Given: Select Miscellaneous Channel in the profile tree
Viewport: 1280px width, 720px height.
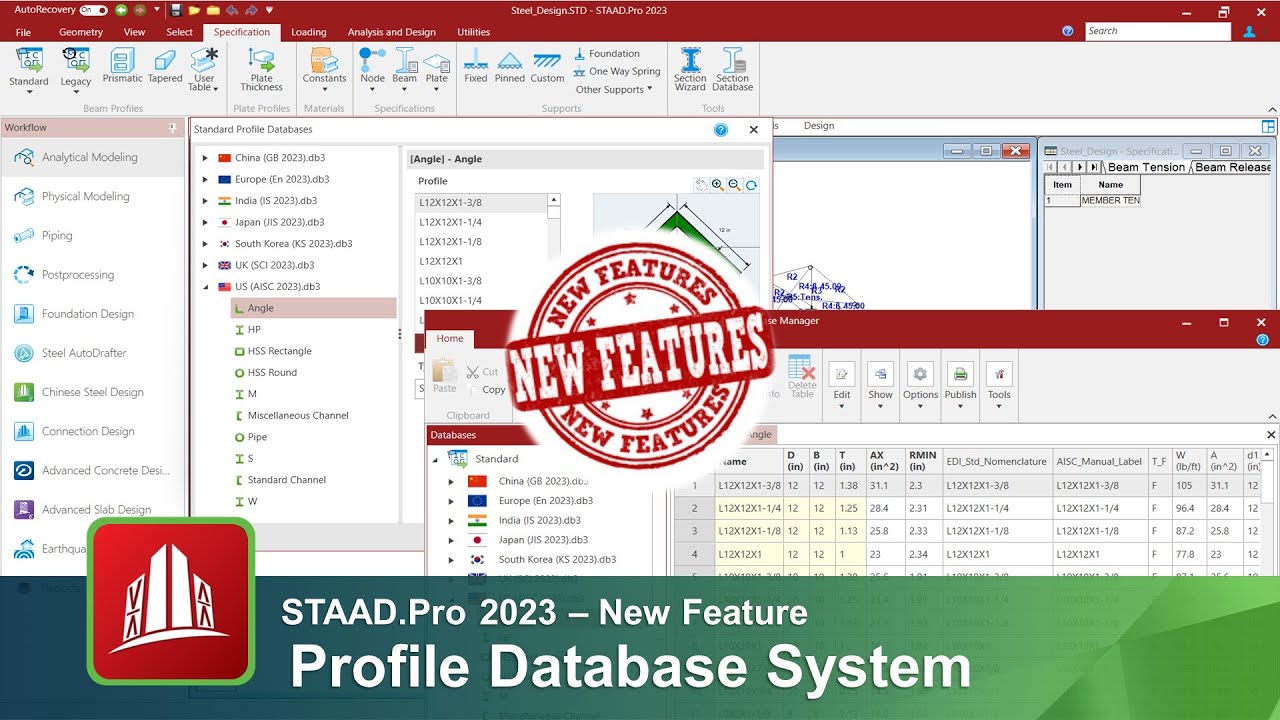Looking at the screenshot, I should (298, 415).
